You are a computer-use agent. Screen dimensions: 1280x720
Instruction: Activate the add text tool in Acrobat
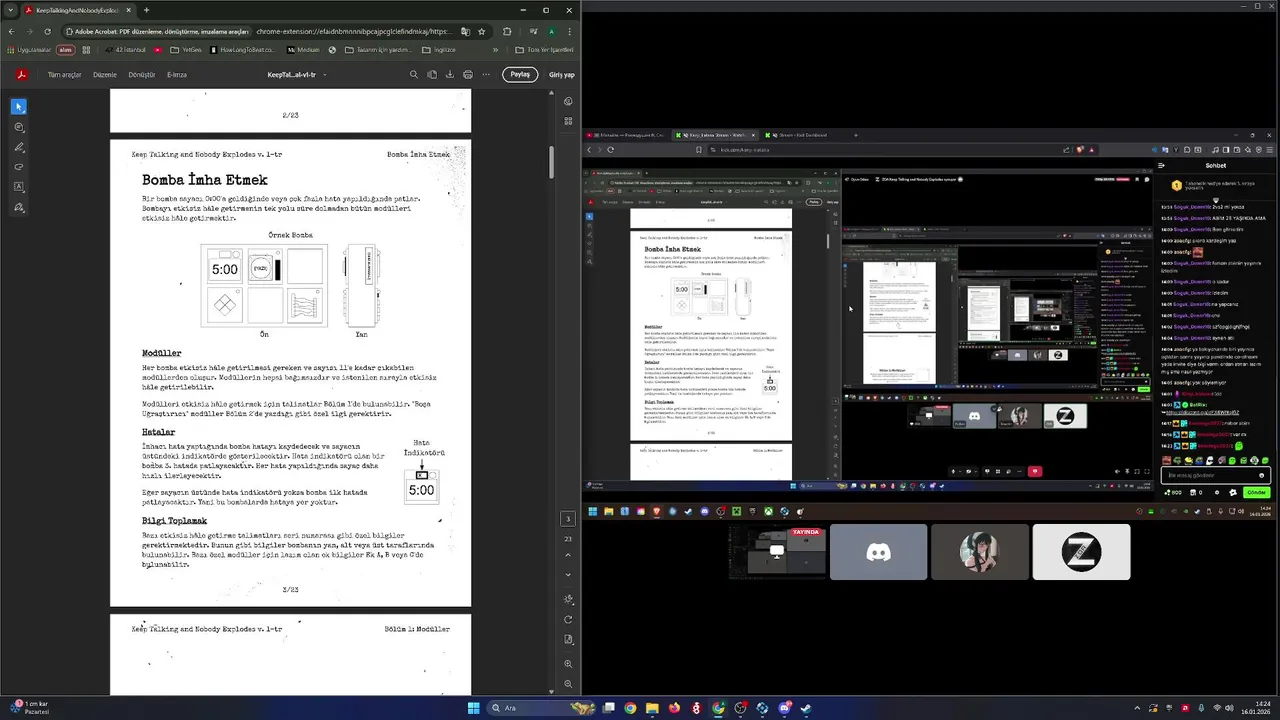click(19, 187)
